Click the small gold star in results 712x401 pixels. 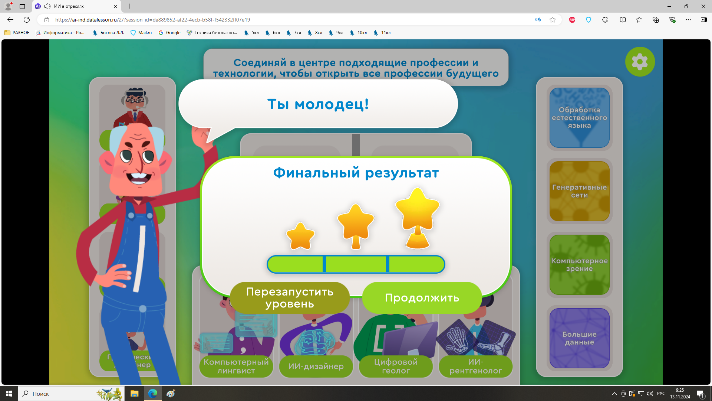pyautogui.click(x=300, y=236)
